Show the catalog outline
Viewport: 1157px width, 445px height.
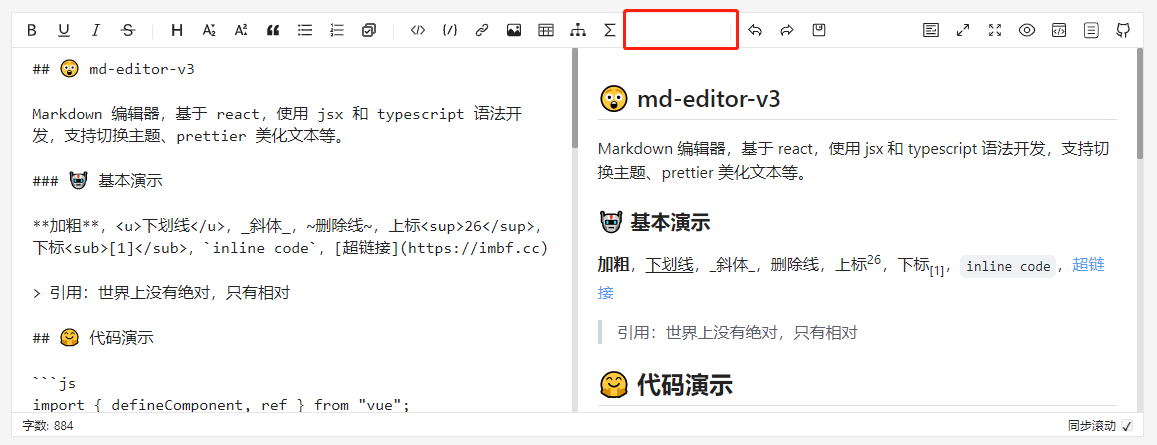click(1091, 30)
